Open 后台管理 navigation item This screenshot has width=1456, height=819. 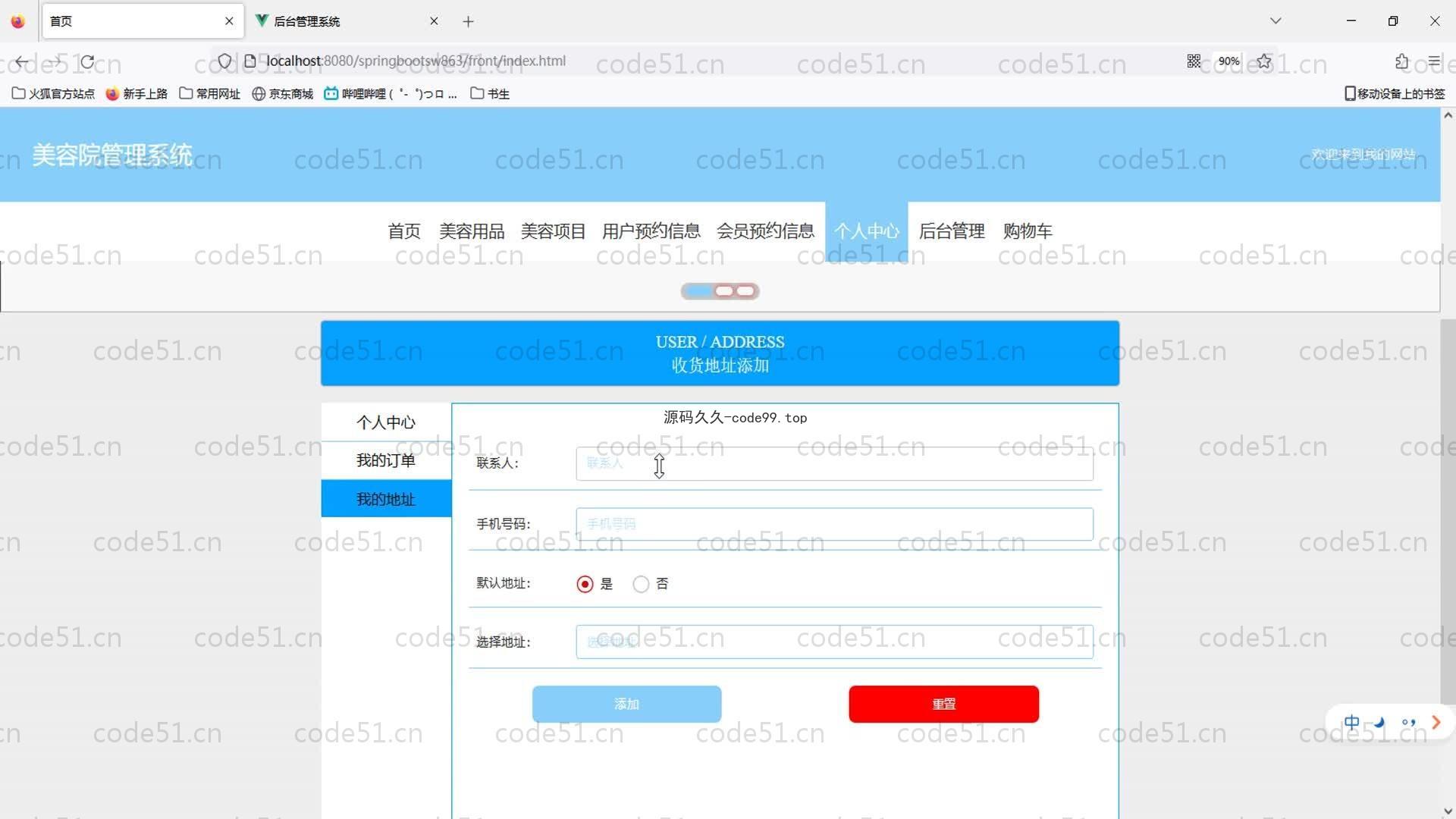point(952,231)
